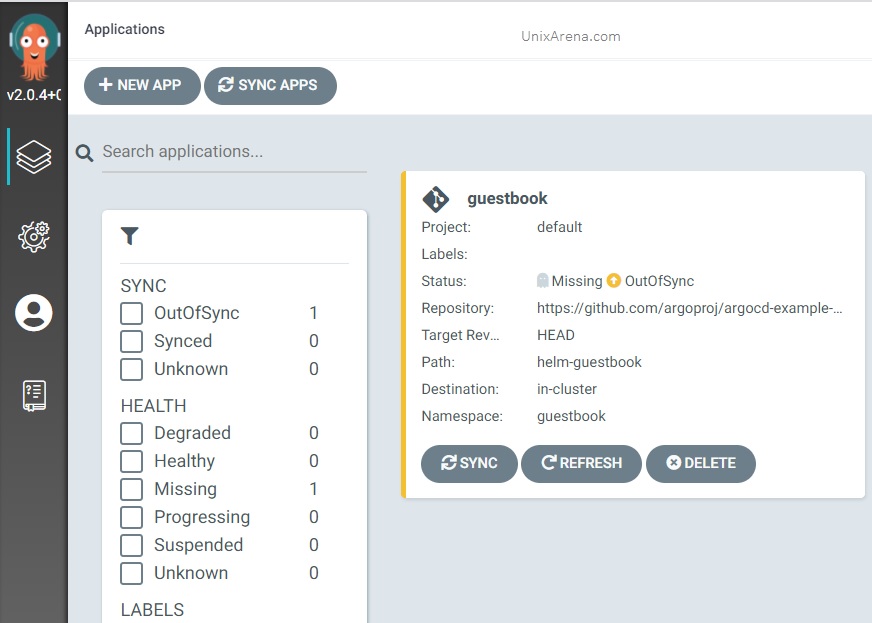The height and width of the screenshot is (623, 872).
Task: Open the guestbook application title
Action: click(507, 199)
